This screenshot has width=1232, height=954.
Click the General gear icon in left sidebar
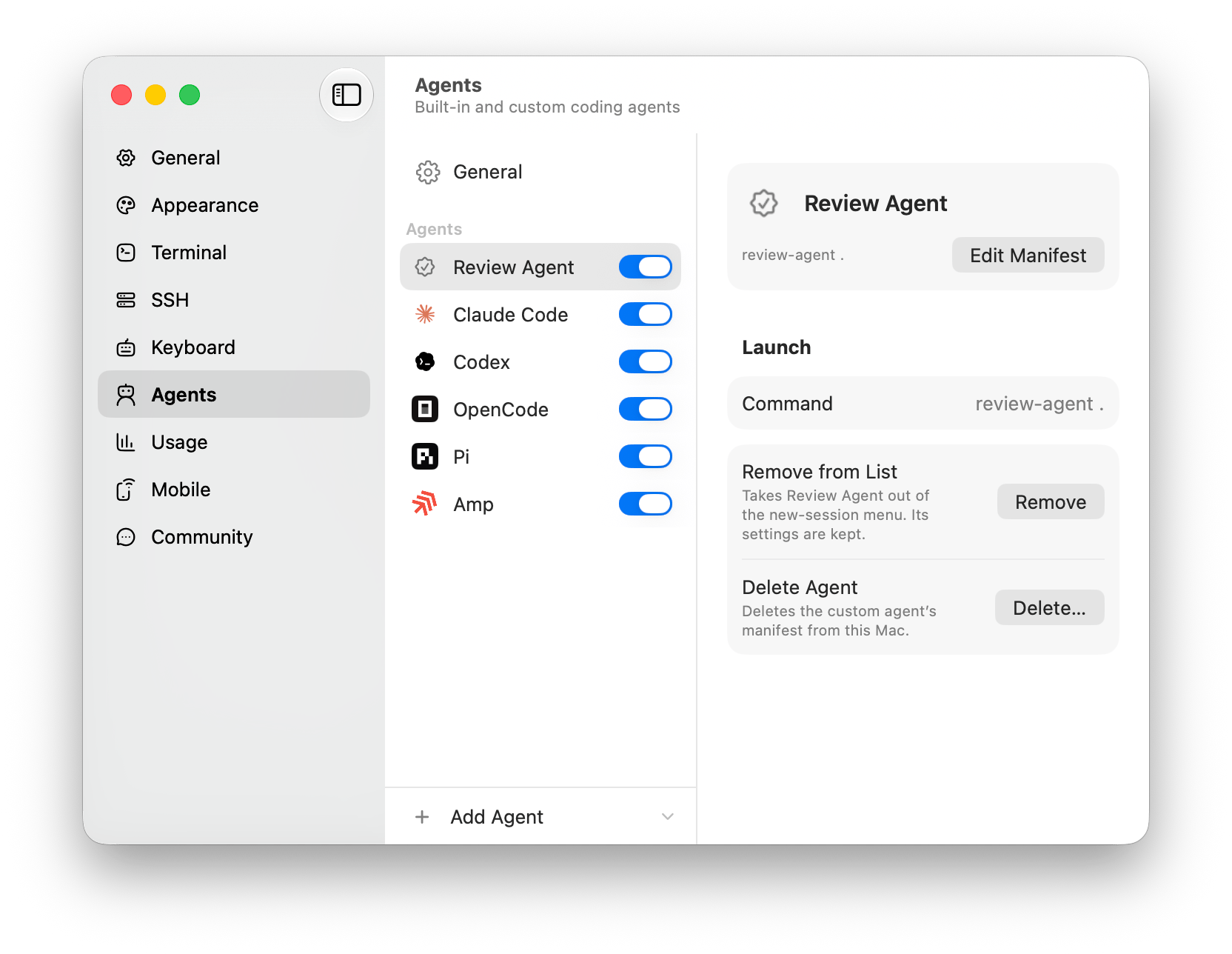point(126,158)
